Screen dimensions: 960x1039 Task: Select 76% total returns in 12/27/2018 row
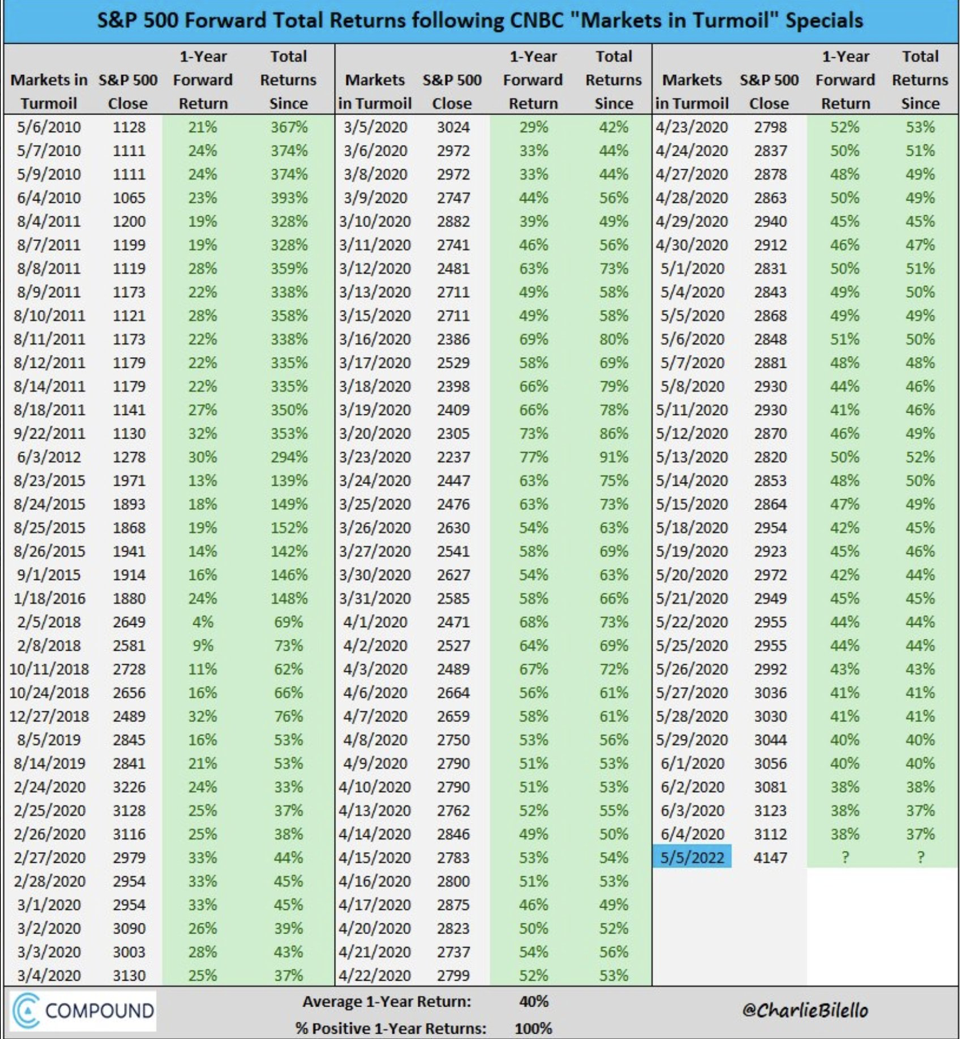pos(289,716)
